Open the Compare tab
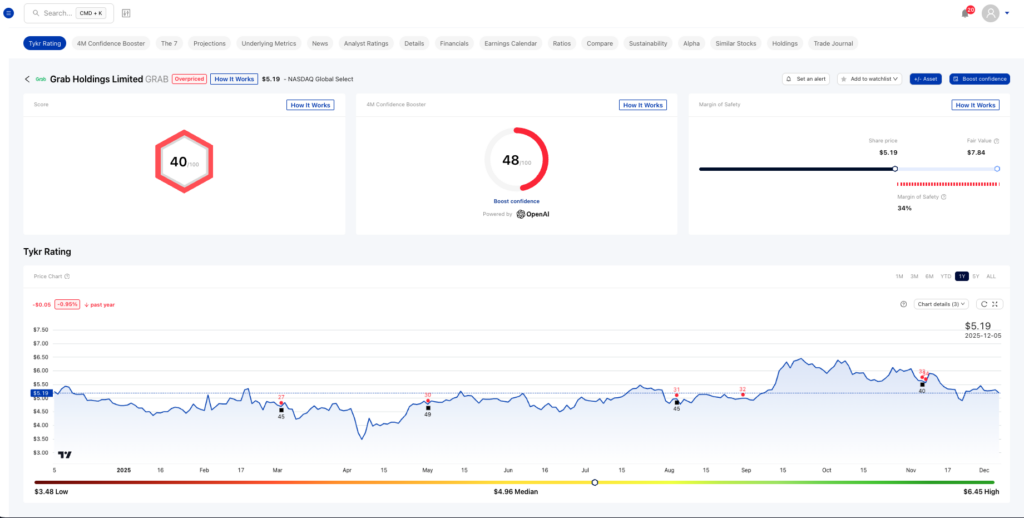The image size is (1024, 518). 600,43
